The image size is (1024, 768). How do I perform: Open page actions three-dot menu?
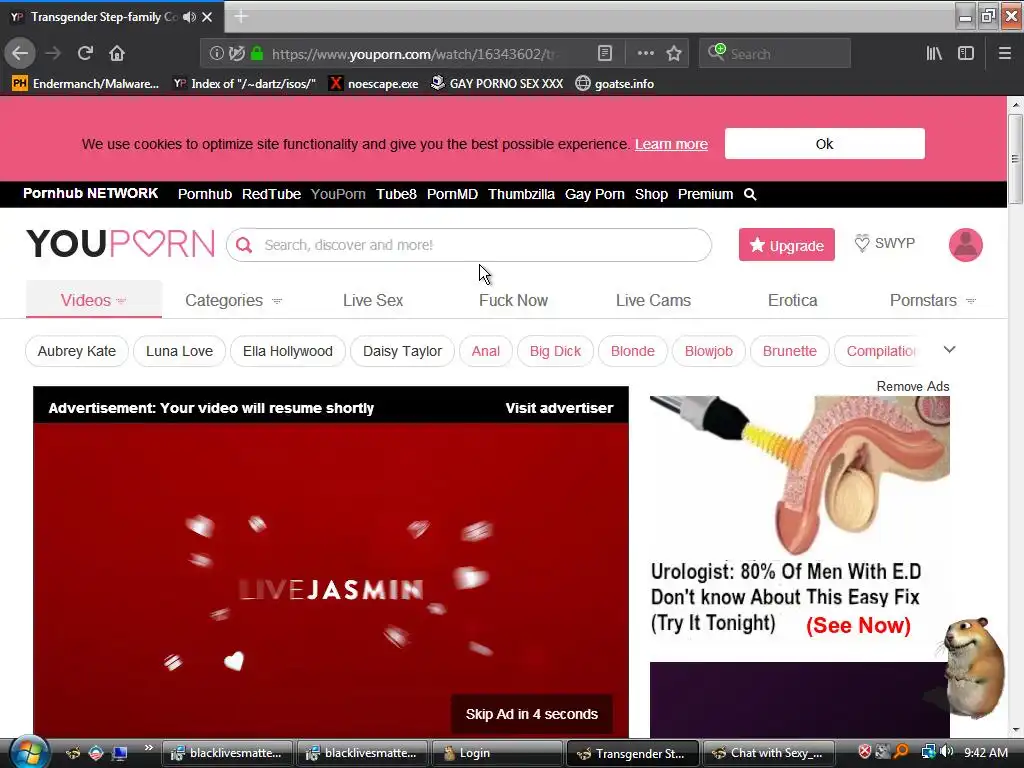(x=645, y=54)
